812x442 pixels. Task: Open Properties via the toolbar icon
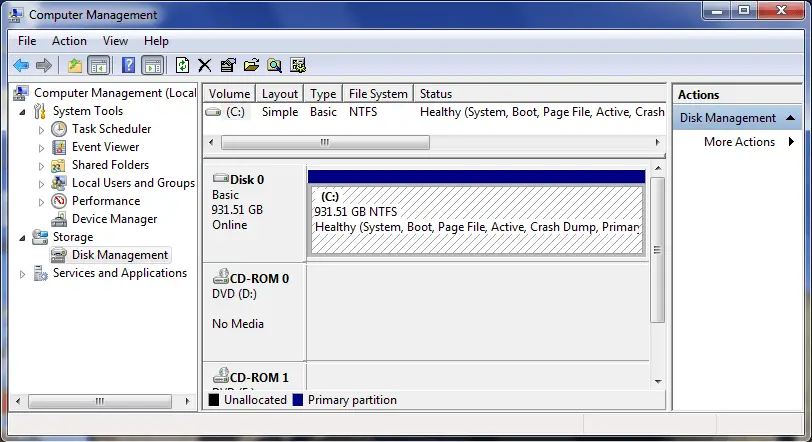(227, 65)
